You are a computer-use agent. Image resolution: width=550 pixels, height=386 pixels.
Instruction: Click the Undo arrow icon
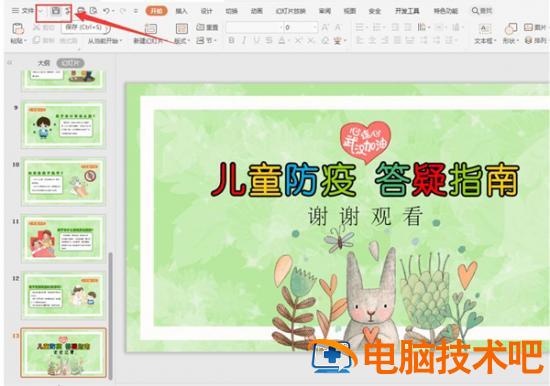[x=107, y=11]
